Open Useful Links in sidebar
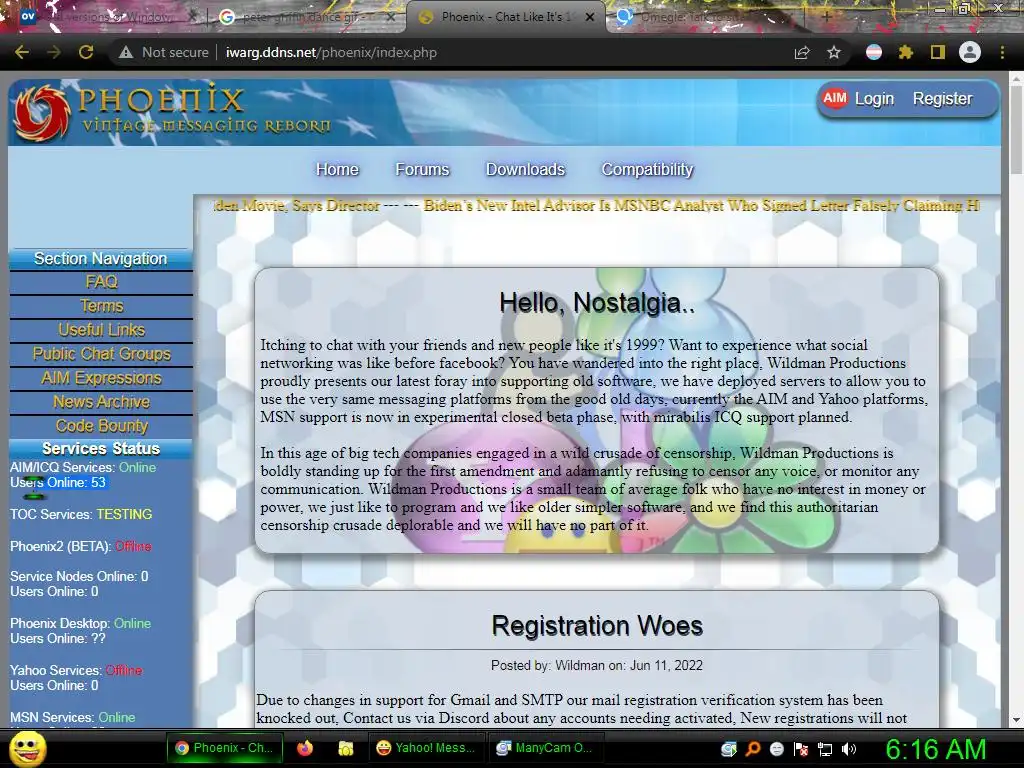The height and width of the screenshot is (768, 1024). [x=101, y=330]
